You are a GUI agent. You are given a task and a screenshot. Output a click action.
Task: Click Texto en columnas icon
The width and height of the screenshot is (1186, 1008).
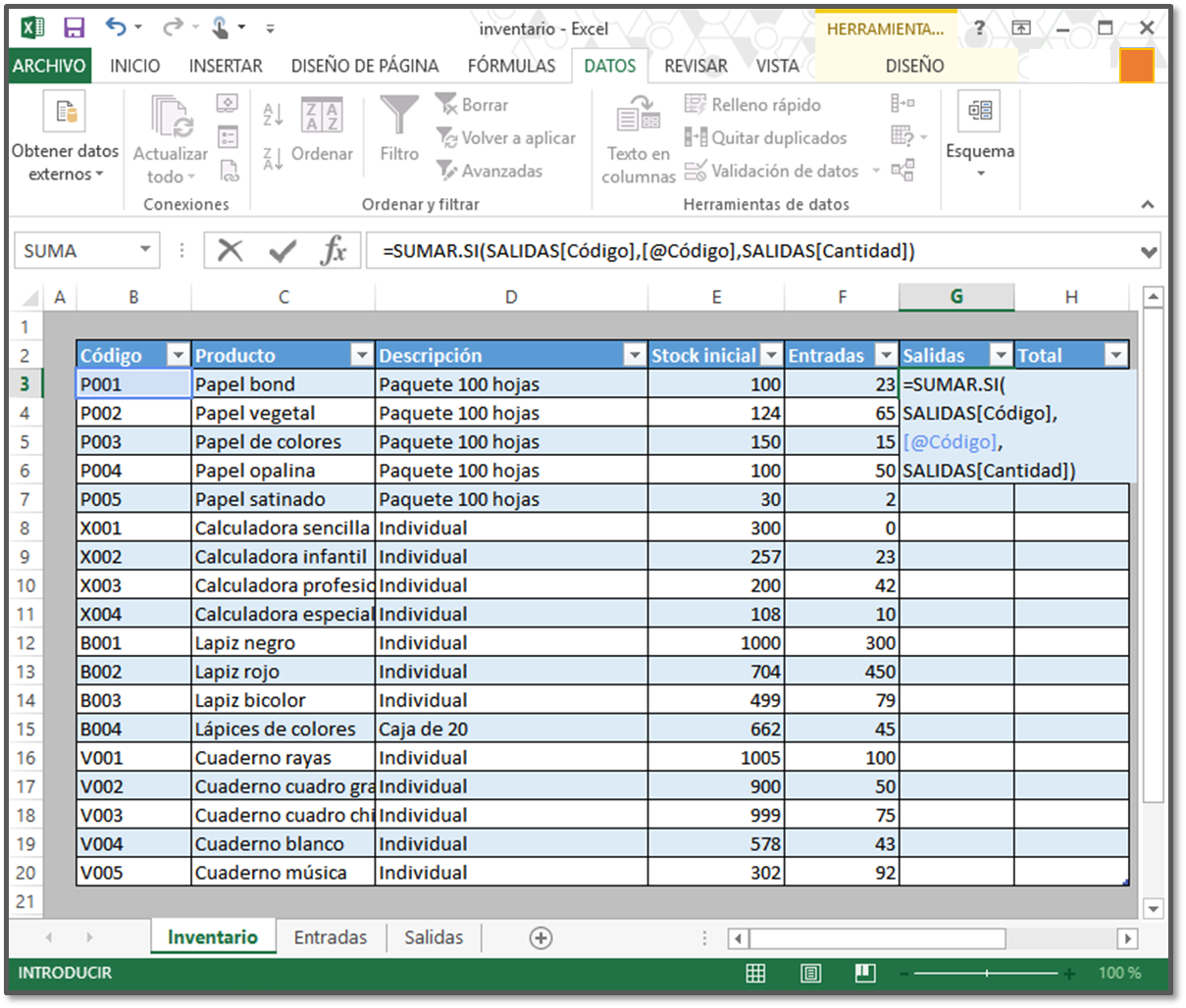(x=639, y=118)
